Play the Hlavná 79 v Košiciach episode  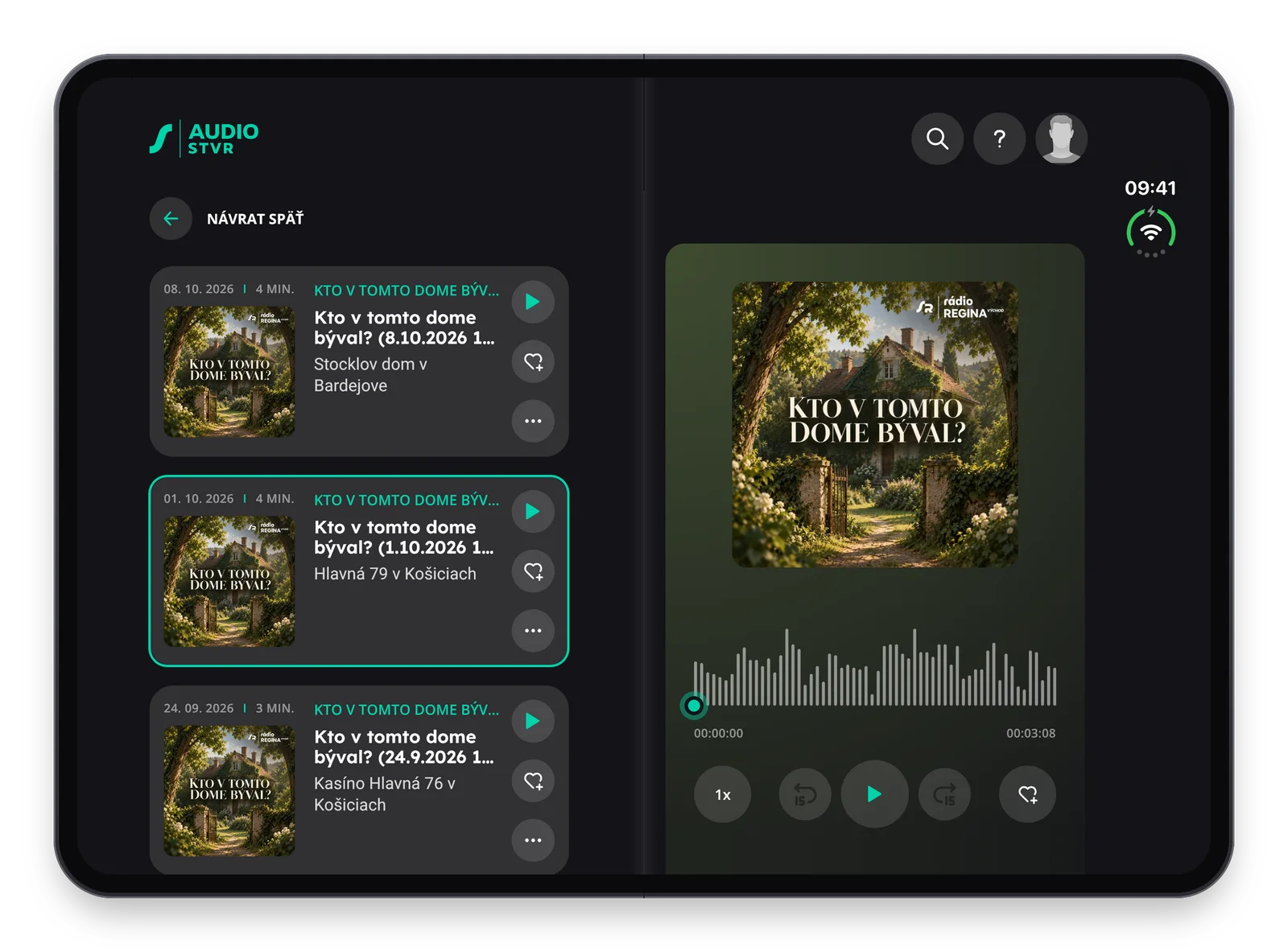(533, 512)
